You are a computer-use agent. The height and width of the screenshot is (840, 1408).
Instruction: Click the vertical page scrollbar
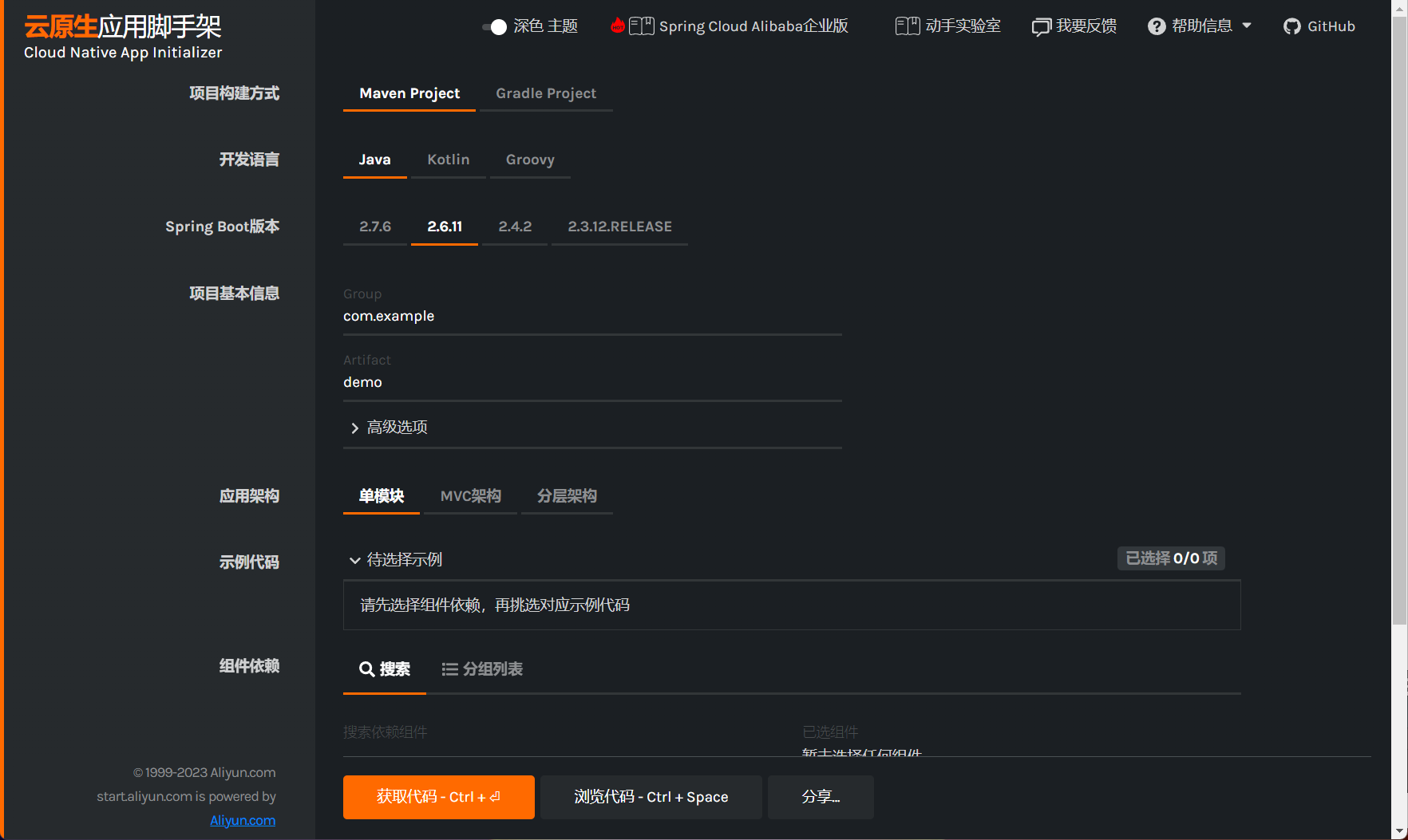point(1399,319)
